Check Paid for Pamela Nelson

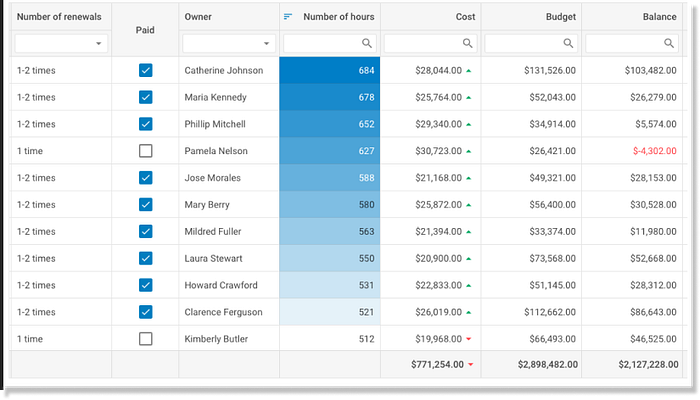point(146,151)
